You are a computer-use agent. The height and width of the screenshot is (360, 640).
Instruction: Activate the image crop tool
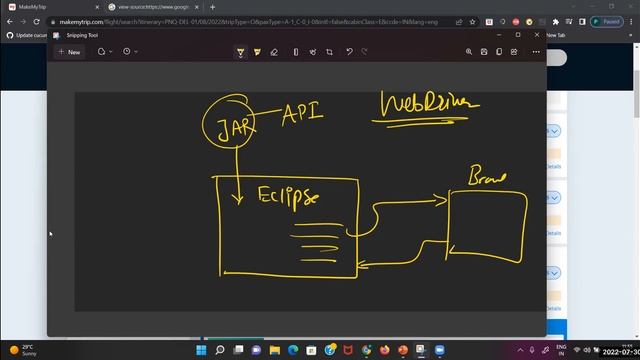(x=329, y=52)
